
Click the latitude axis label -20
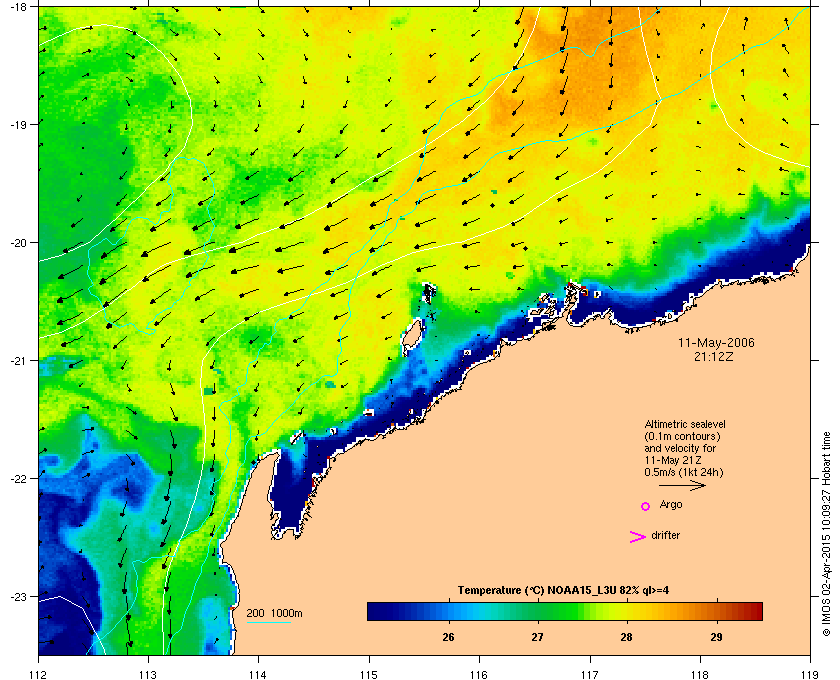pos(18,243)
